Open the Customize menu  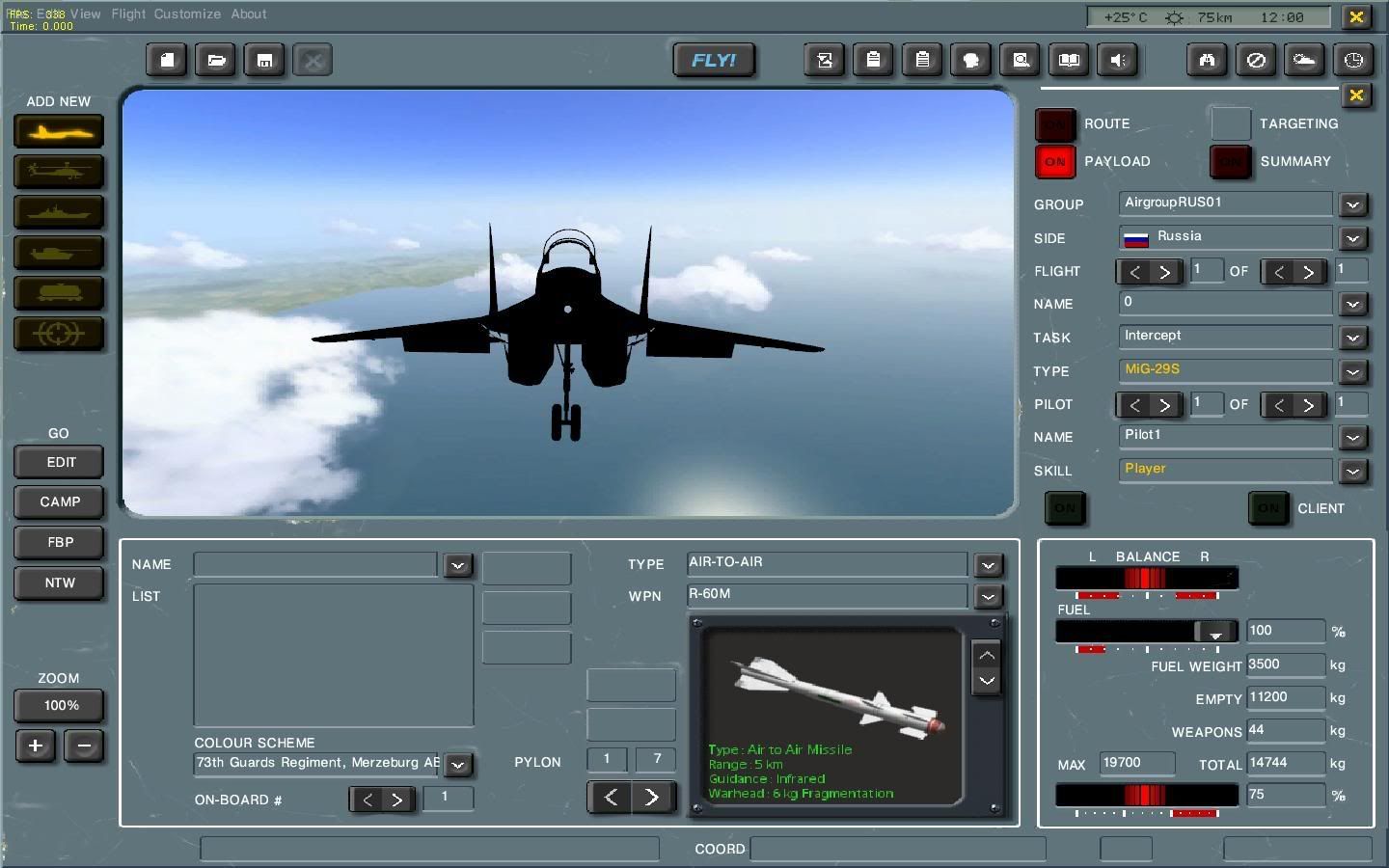(x=187, y=14)
